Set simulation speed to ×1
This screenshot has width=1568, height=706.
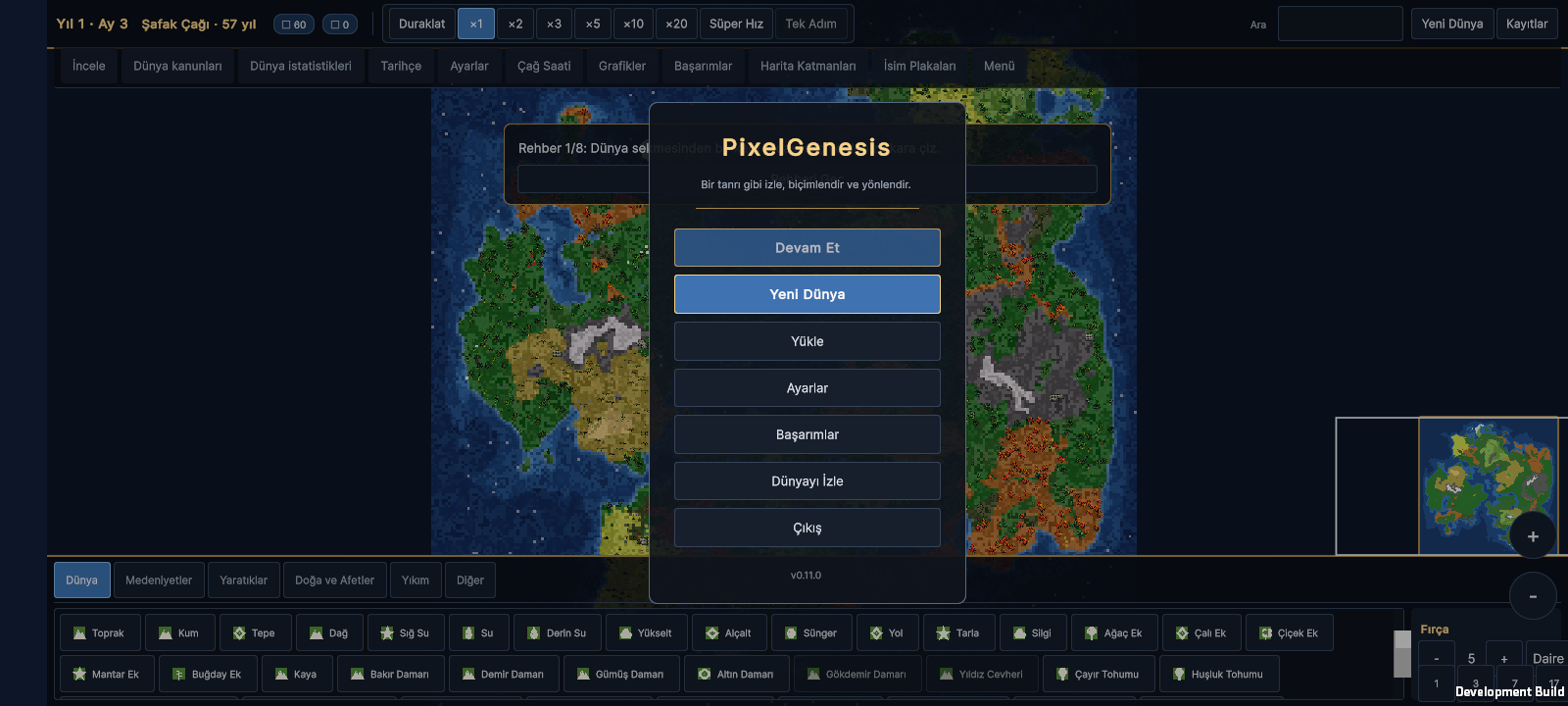point(476,24)
